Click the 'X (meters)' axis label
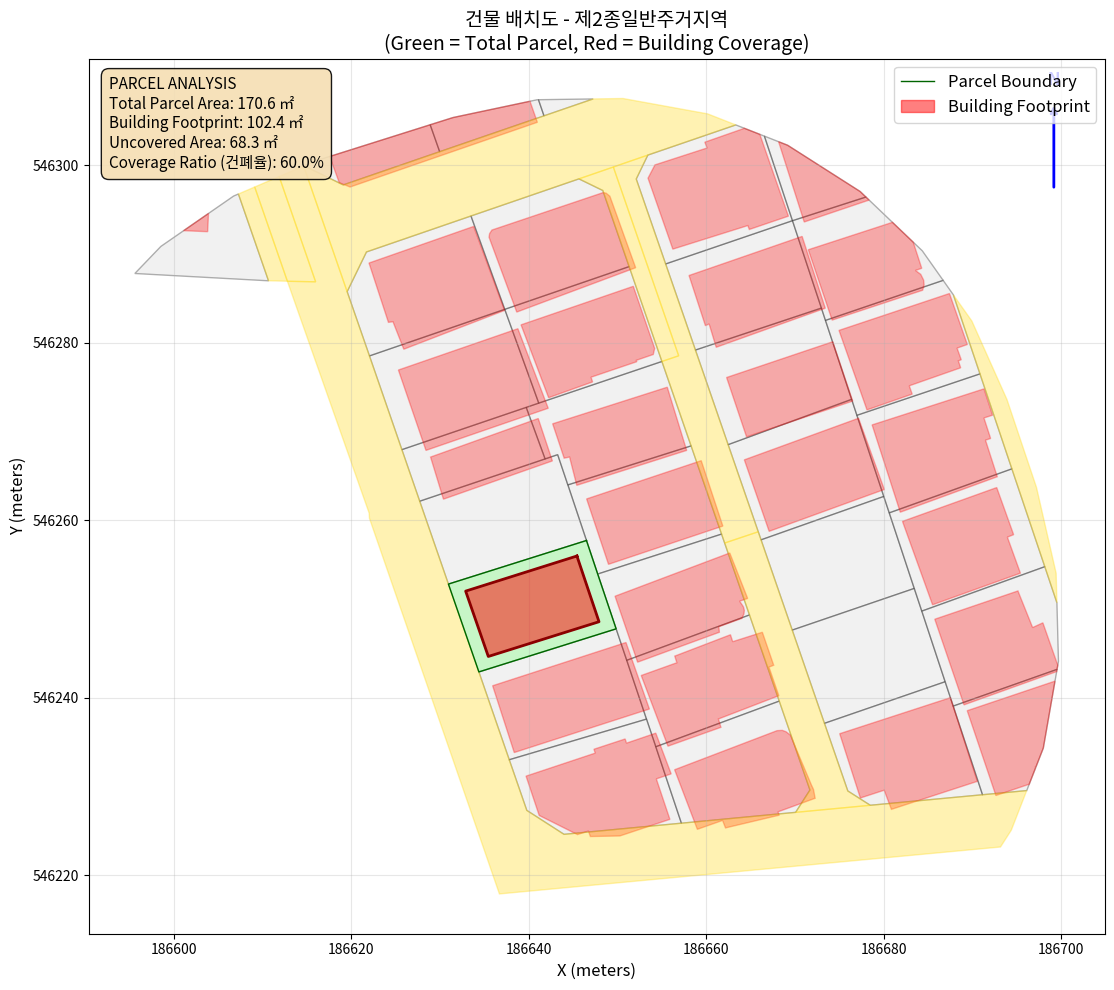 596,970
